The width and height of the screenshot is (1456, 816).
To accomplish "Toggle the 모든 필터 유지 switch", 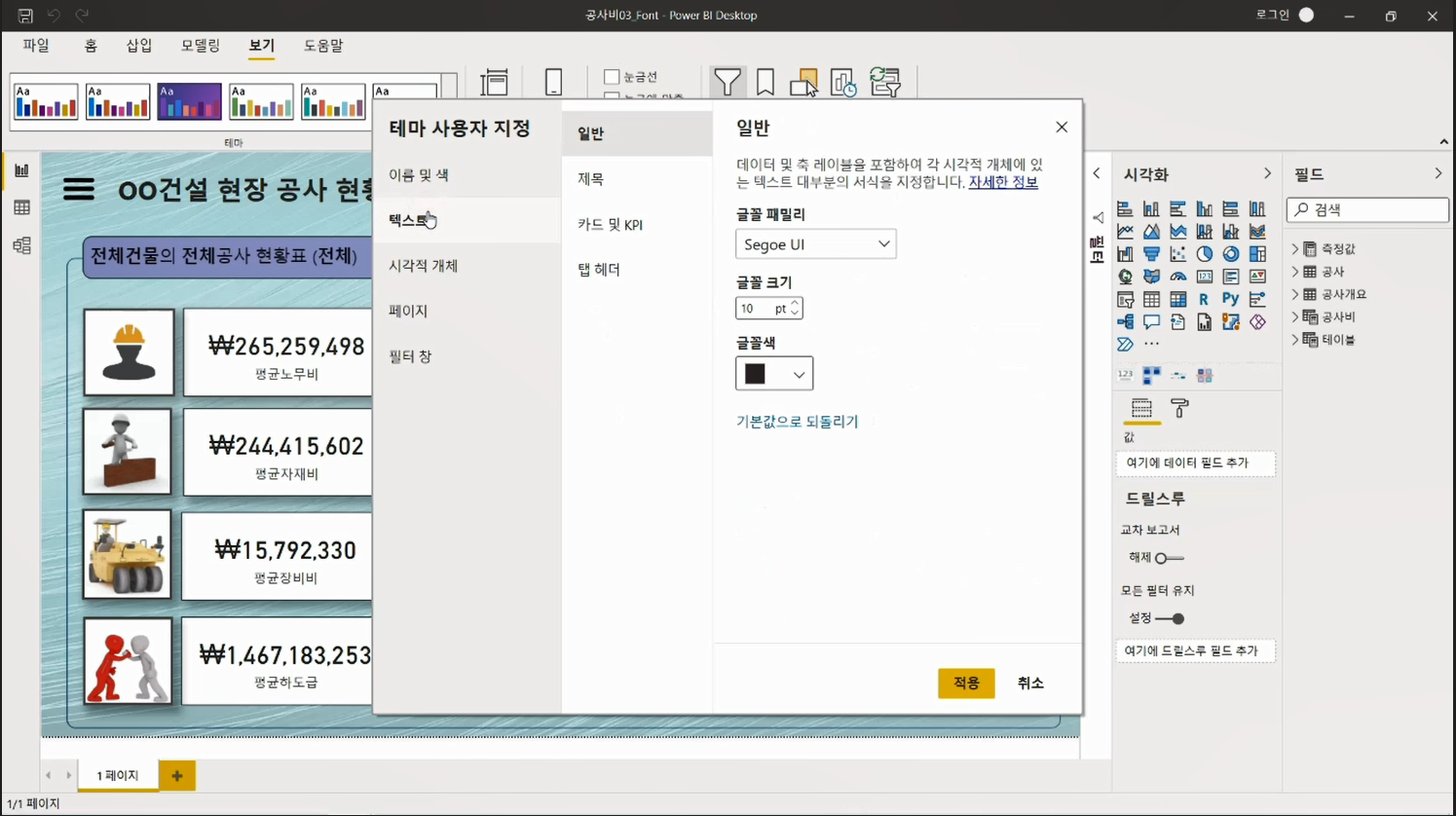I will (x=1170, y=618).
